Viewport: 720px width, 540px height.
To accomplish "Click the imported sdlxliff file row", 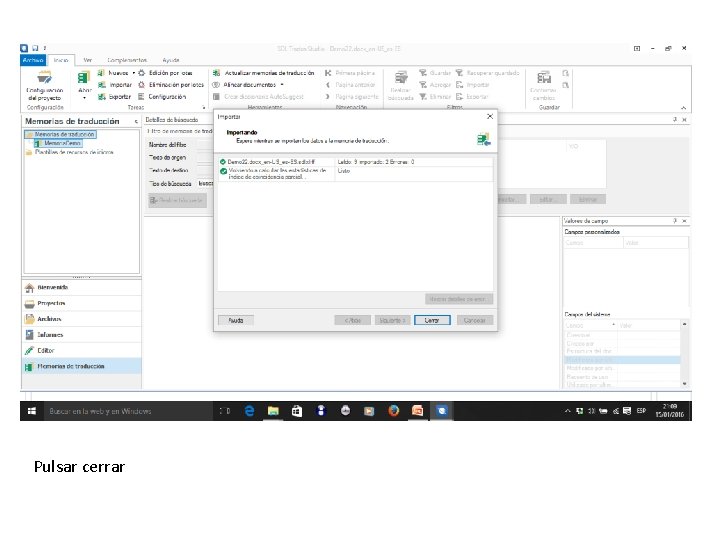I will [356, 162].
